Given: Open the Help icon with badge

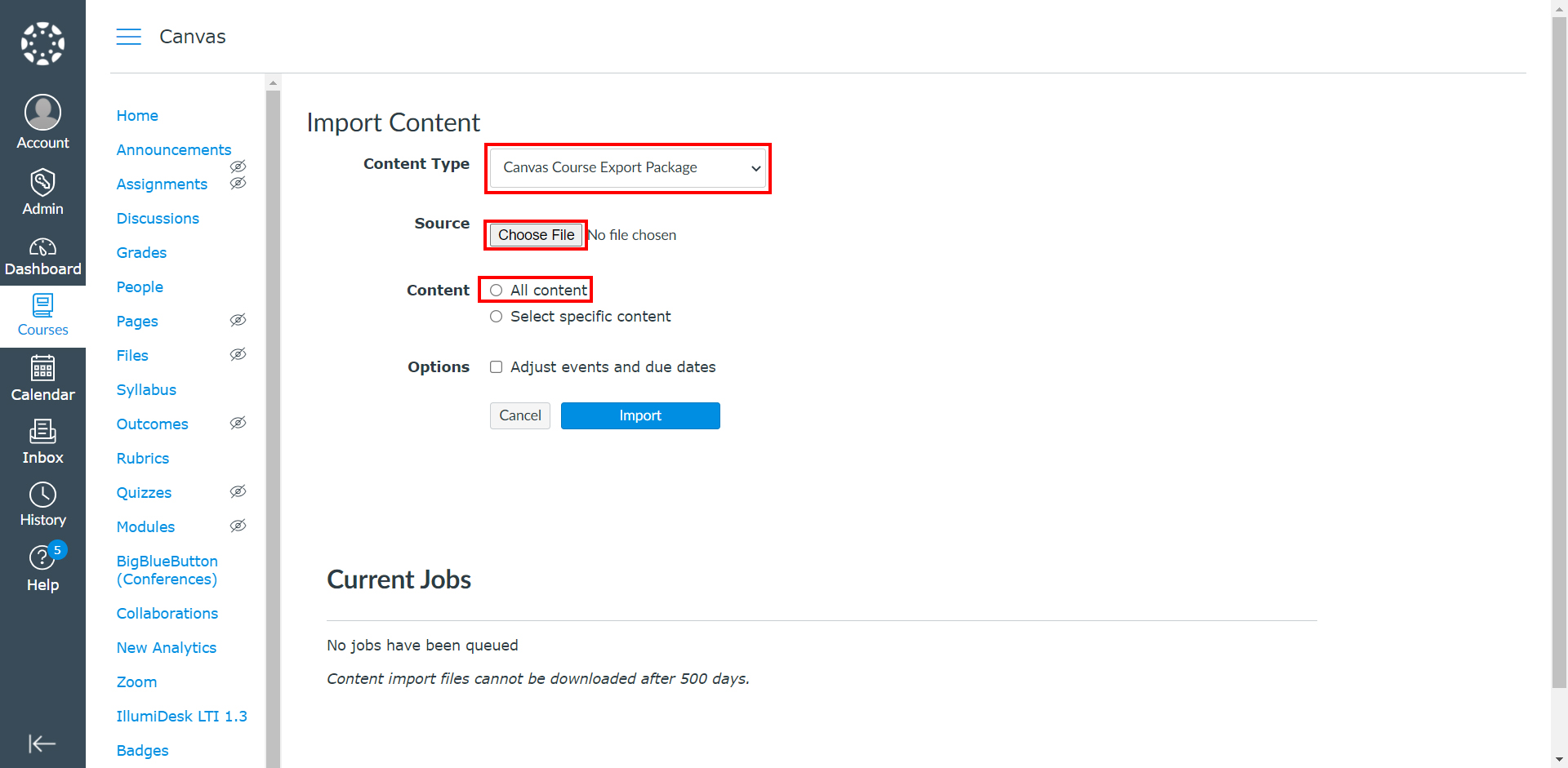Looking at the screenshot, I should click(42, 557).
